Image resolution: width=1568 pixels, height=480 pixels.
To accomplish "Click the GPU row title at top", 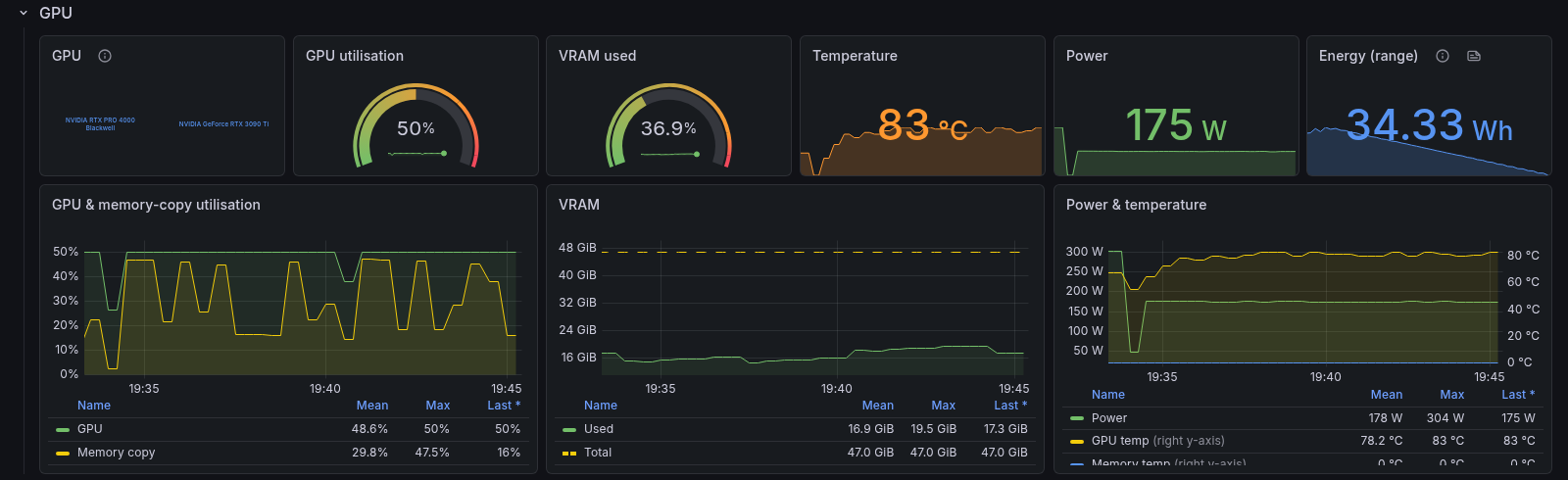I will pyautogui.click(x=56, y=13).
